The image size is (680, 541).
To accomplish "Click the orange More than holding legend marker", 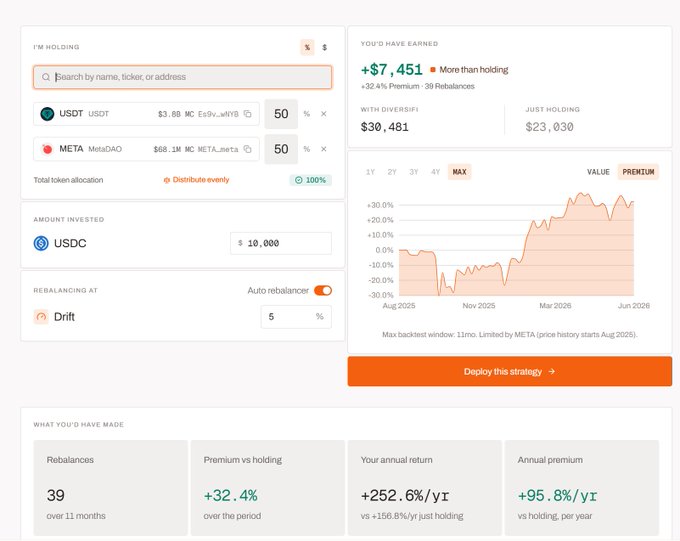I will click(x=433, y=70).
